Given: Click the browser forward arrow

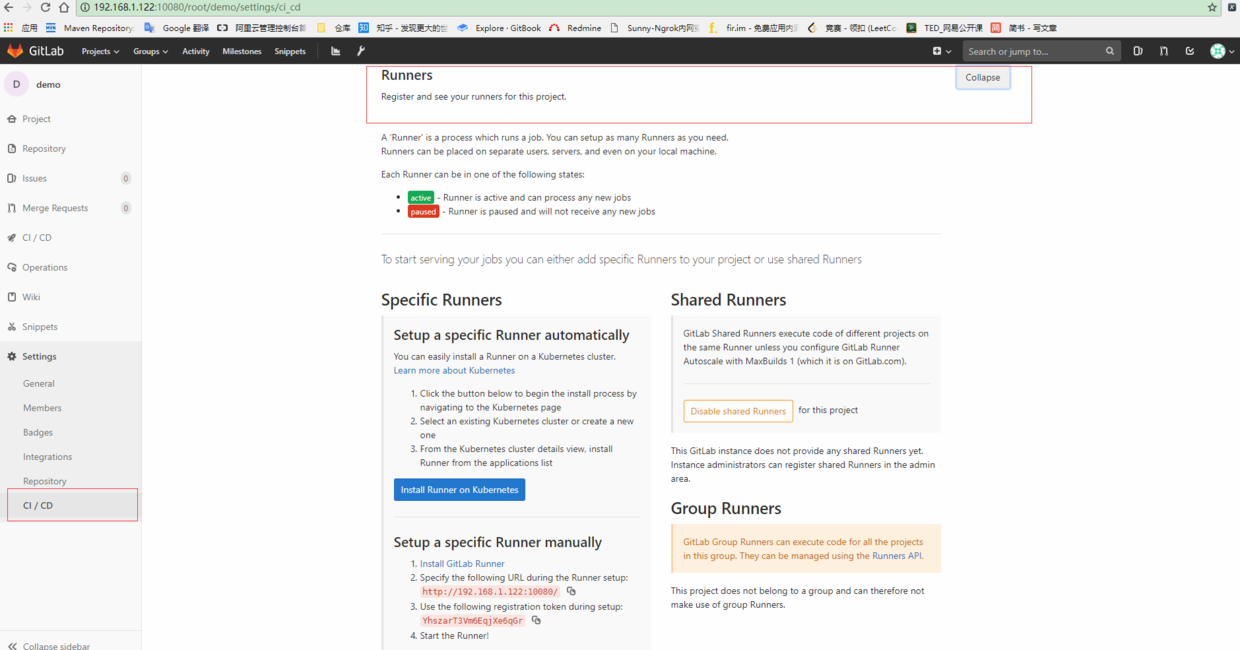Looking at the screenshot, I should pyautogui.click(x=27, y=7).
